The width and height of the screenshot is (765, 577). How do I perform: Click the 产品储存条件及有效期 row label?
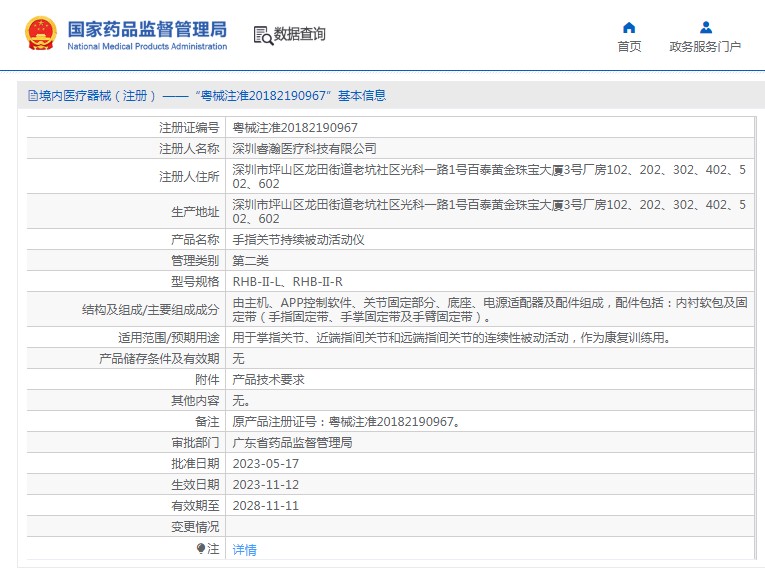coord(159,358)
